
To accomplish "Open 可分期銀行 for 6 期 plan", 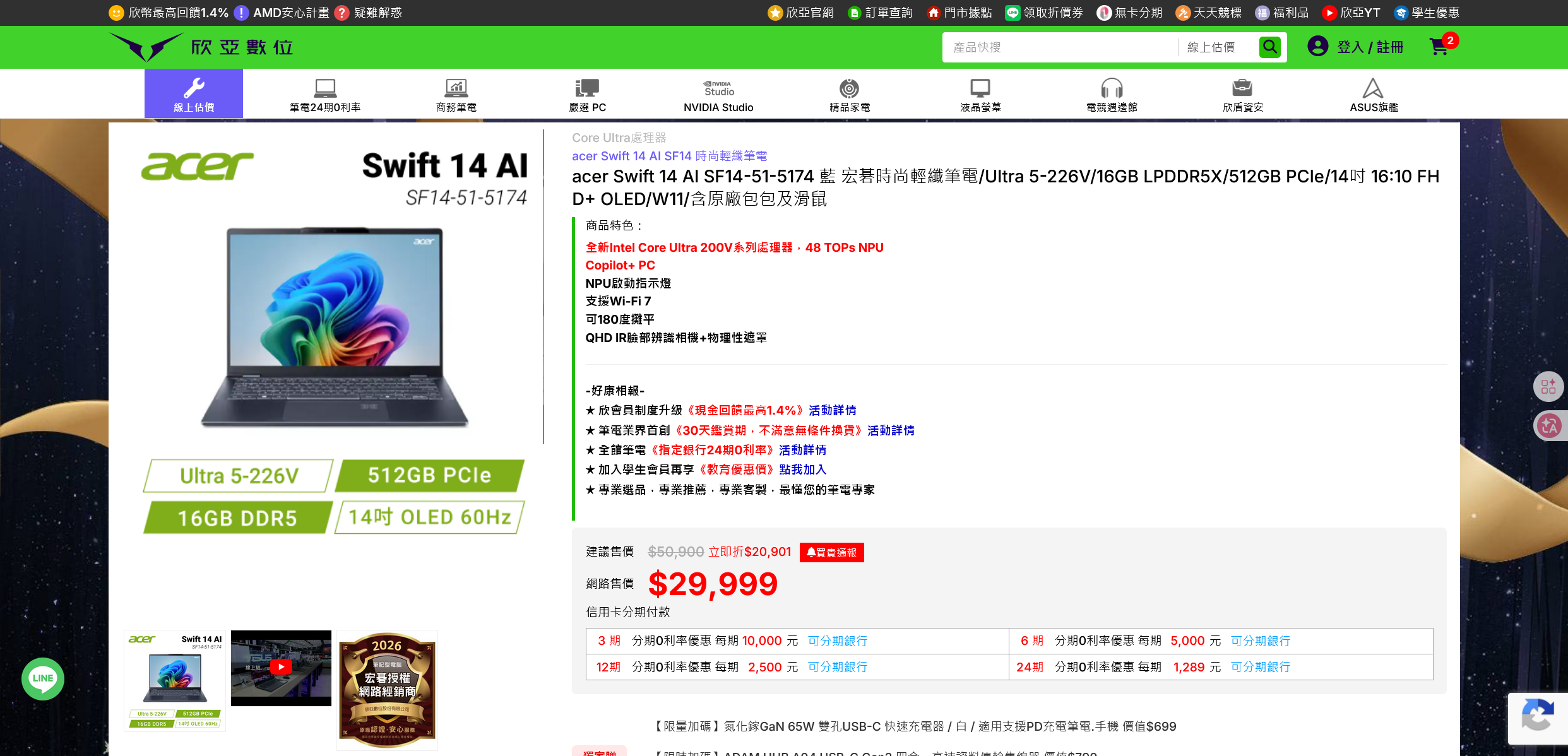I will pyautogui.click(x=1261, y=641).
